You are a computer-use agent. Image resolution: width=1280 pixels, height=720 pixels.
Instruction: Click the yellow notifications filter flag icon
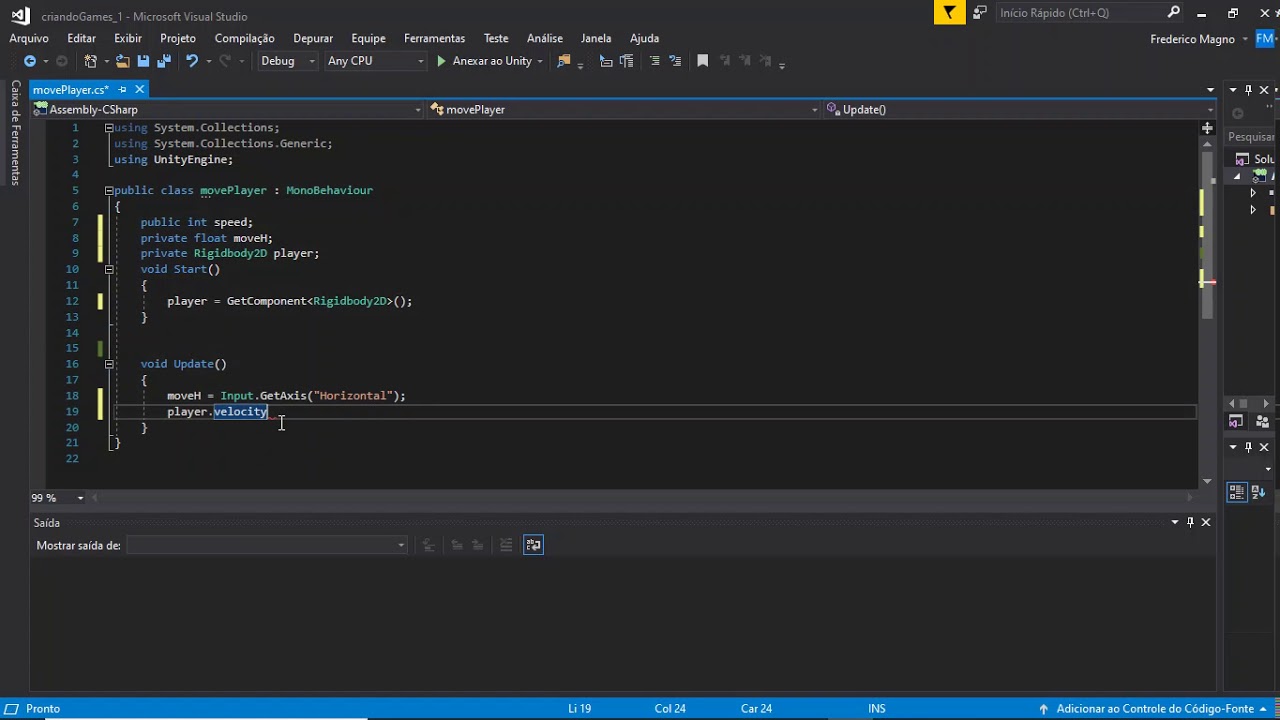coord(949,12)
